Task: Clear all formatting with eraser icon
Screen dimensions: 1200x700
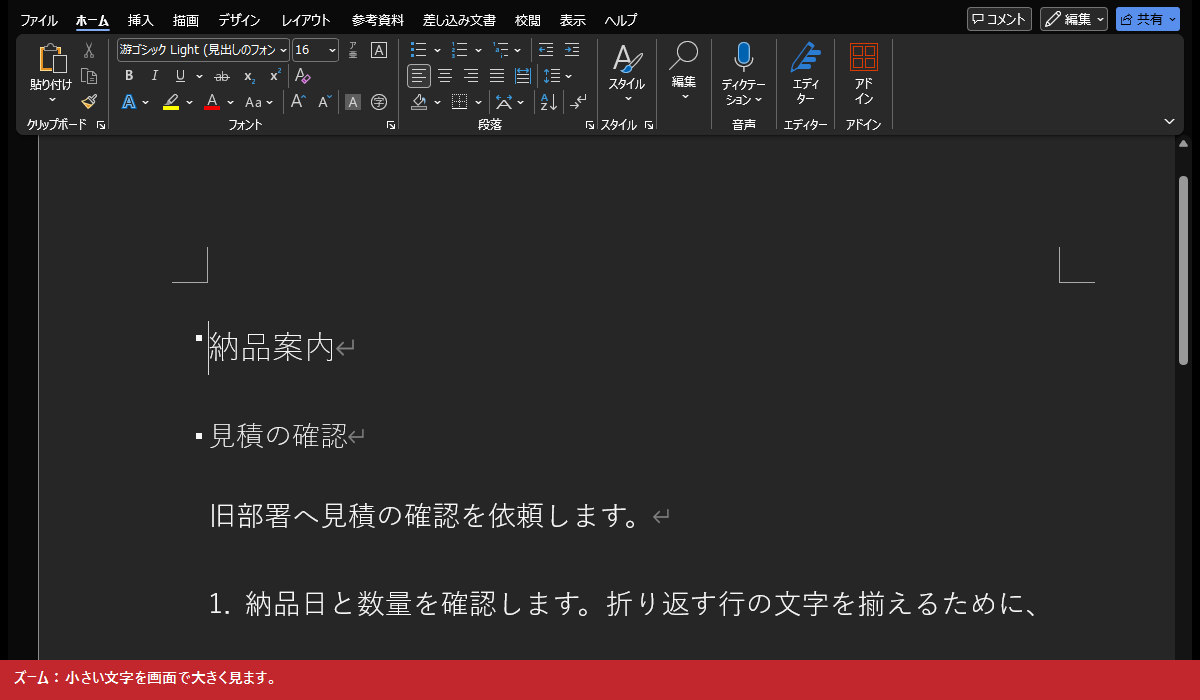Action: 303,76
